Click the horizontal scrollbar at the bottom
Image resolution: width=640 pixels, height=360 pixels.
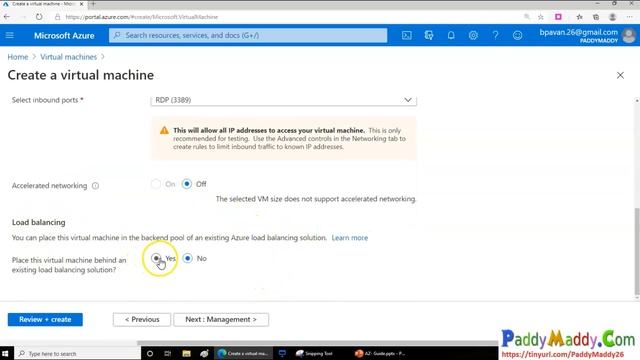click(x=317, y=343)
